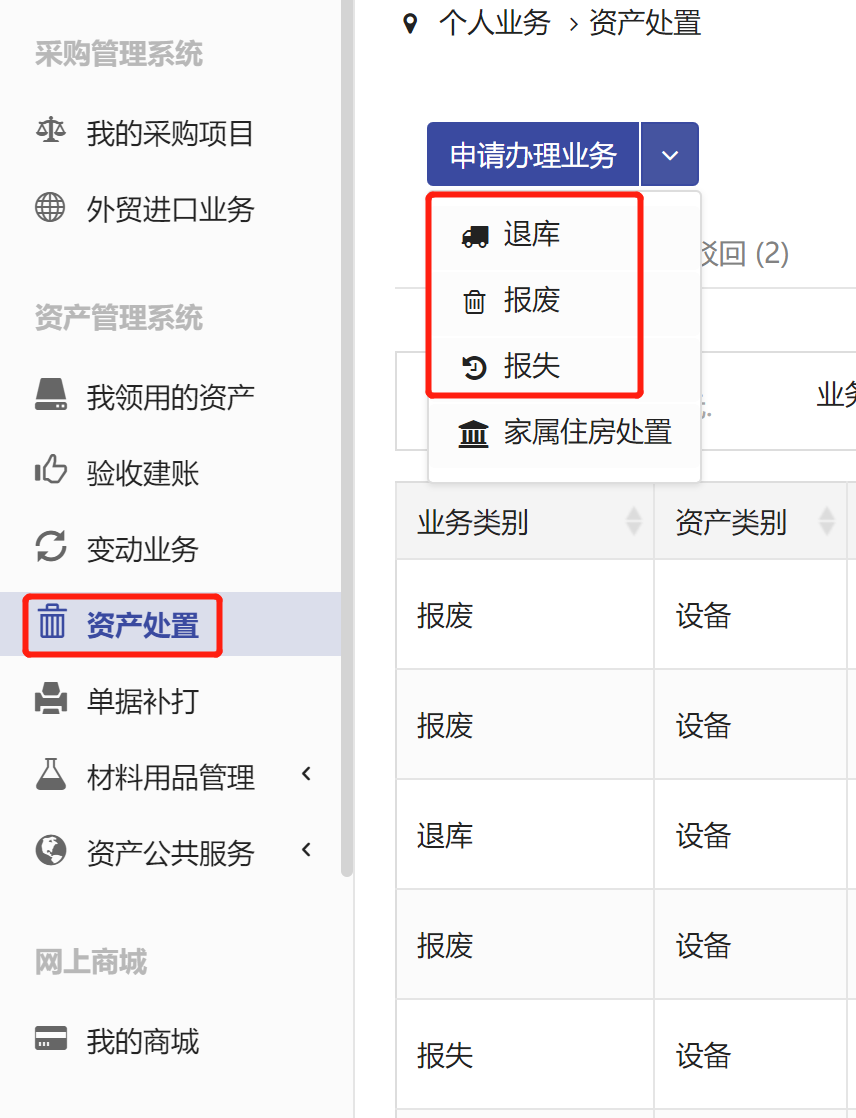Click the flask icon for 材料用品管理
856x1118 pixels.
click(50, 775)
